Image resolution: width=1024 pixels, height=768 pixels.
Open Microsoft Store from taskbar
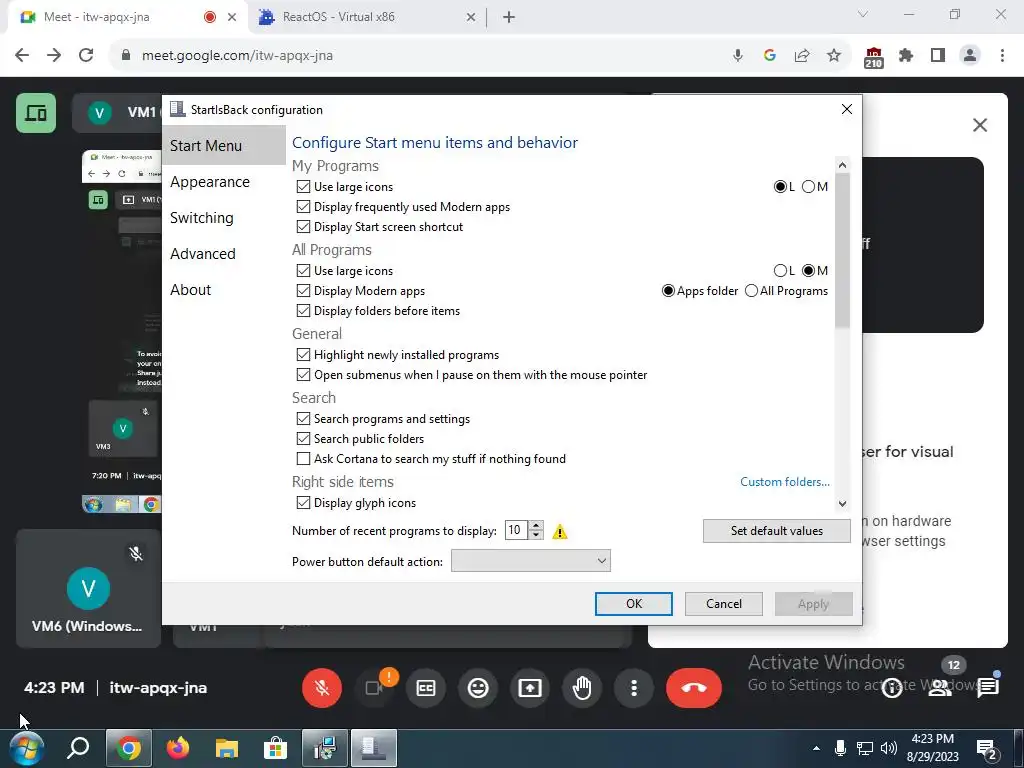(276, 748)
